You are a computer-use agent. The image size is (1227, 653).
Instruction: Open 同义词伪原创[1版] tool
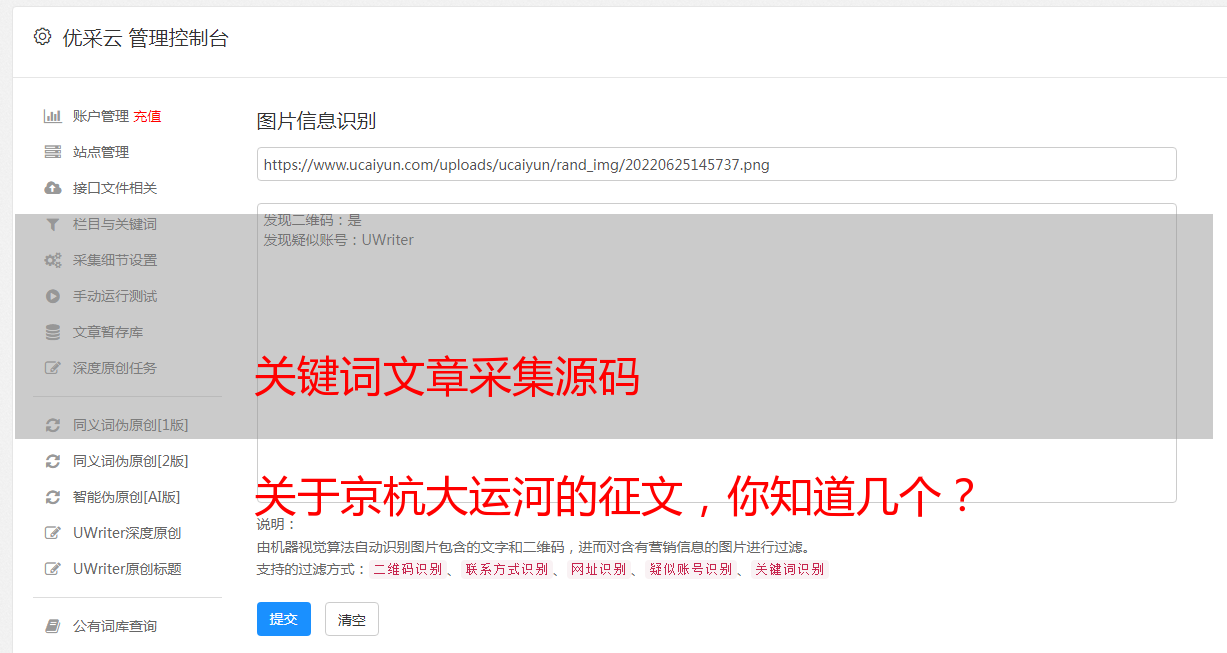click(130, 425)
